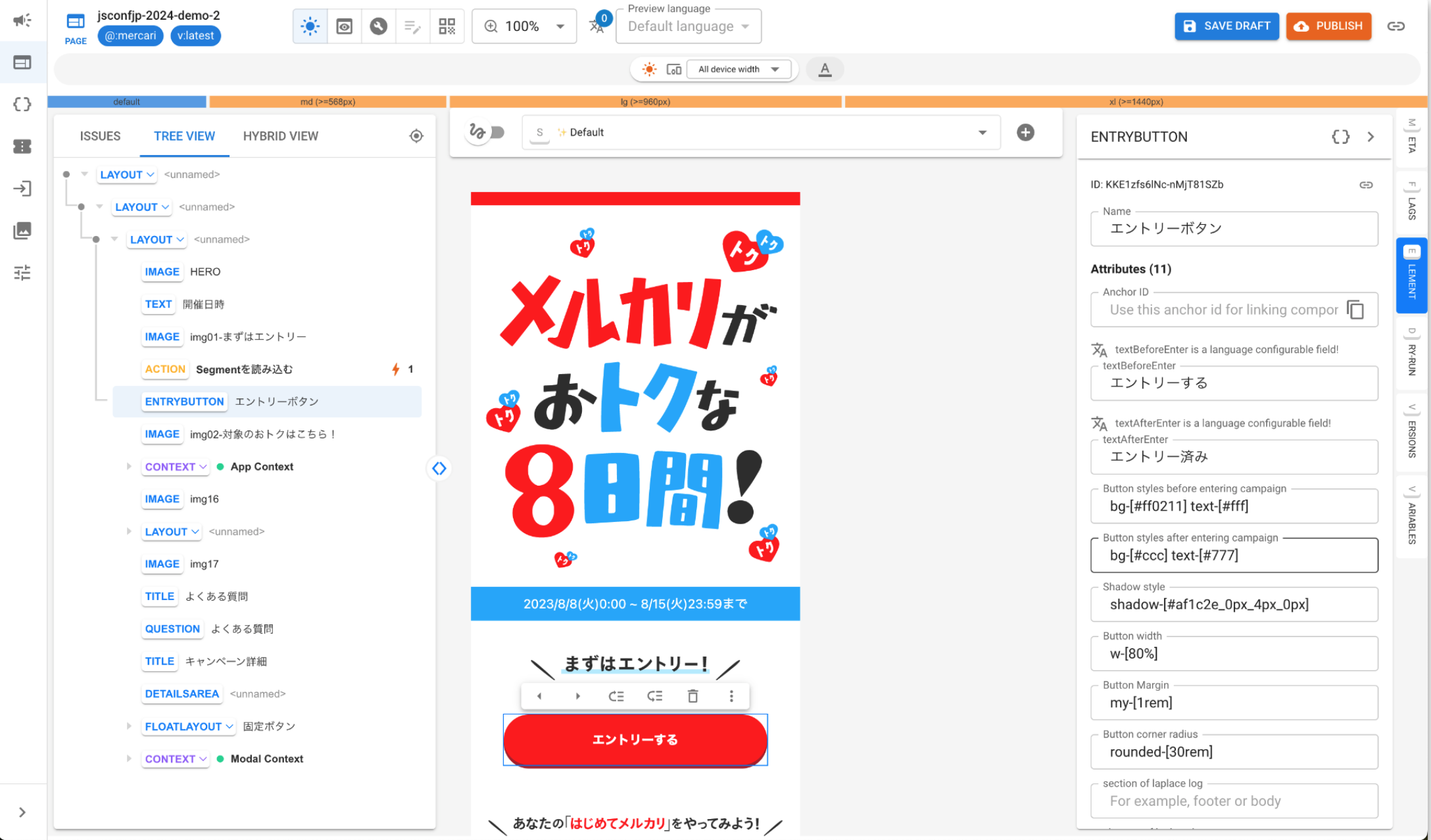Toggle light mode sun icon in top toolbar
The height and width of the screenshot is (840, 1431).
(310, 26)
